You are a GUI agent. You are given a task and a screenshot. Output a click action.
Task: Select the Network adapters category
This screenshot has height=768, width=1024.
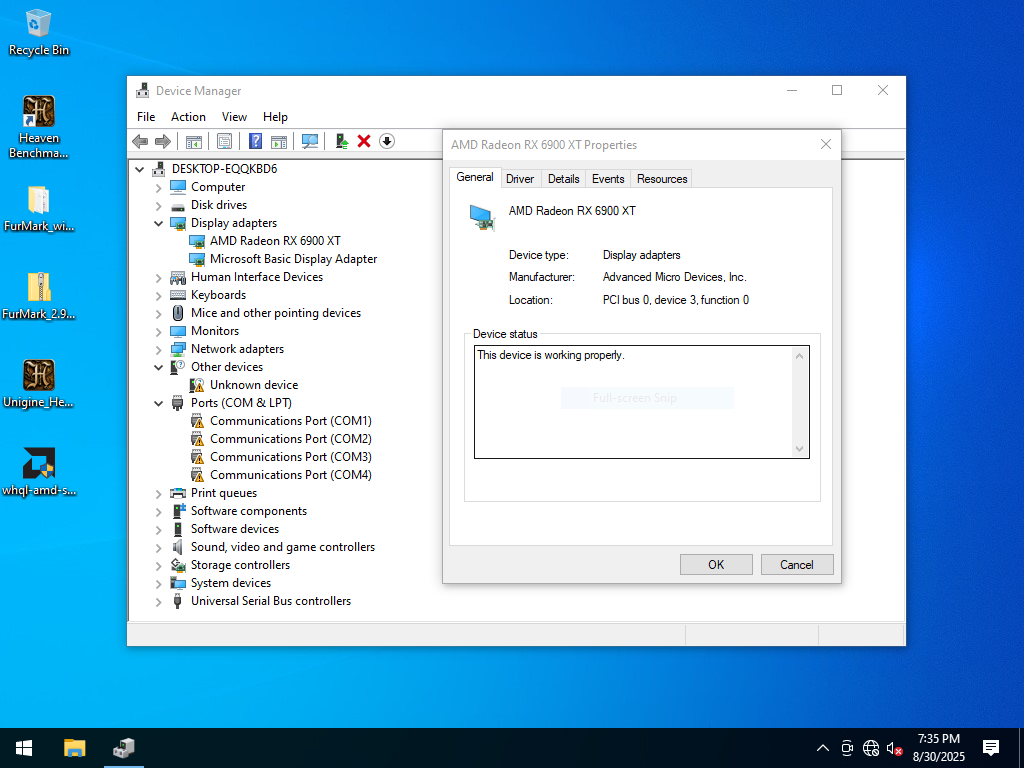(x=237, y=349)
